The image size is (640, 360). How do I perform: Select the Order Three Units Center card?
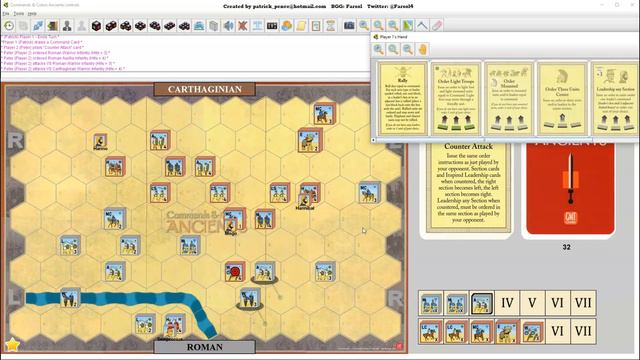(562, 98)
